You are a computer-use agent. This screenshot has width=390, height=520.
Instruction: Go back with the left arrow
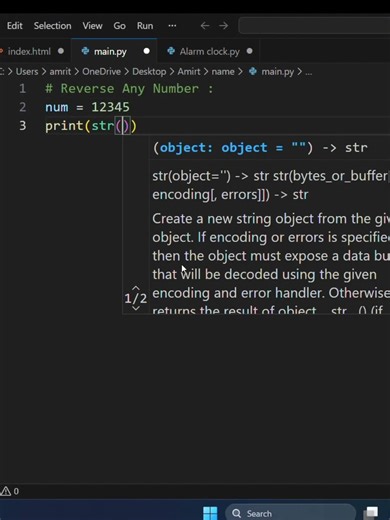point(205,26)
